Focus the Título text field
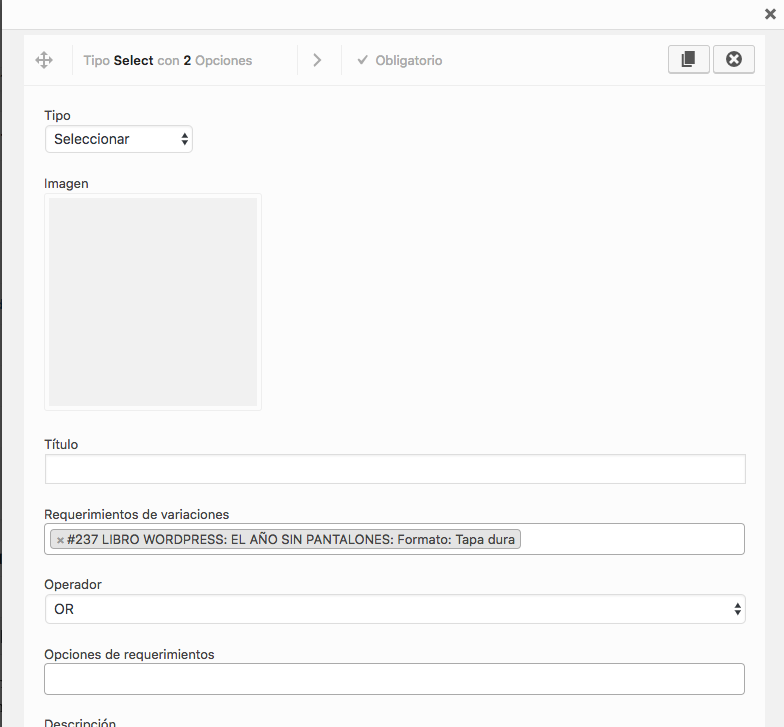 point(394,469)
